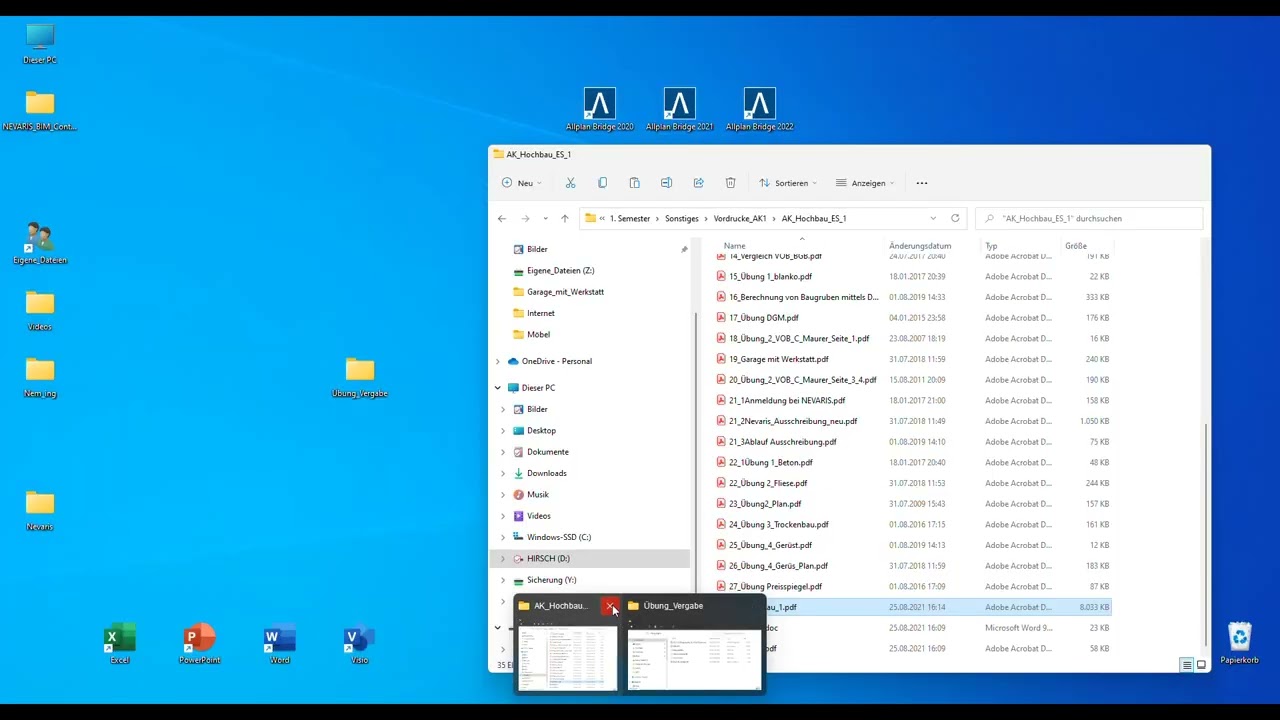Viewport: 1280px width, 720px height.
Task: Open the three-dots more options menu
Action: pyautogui.click(x=922, y=183)
